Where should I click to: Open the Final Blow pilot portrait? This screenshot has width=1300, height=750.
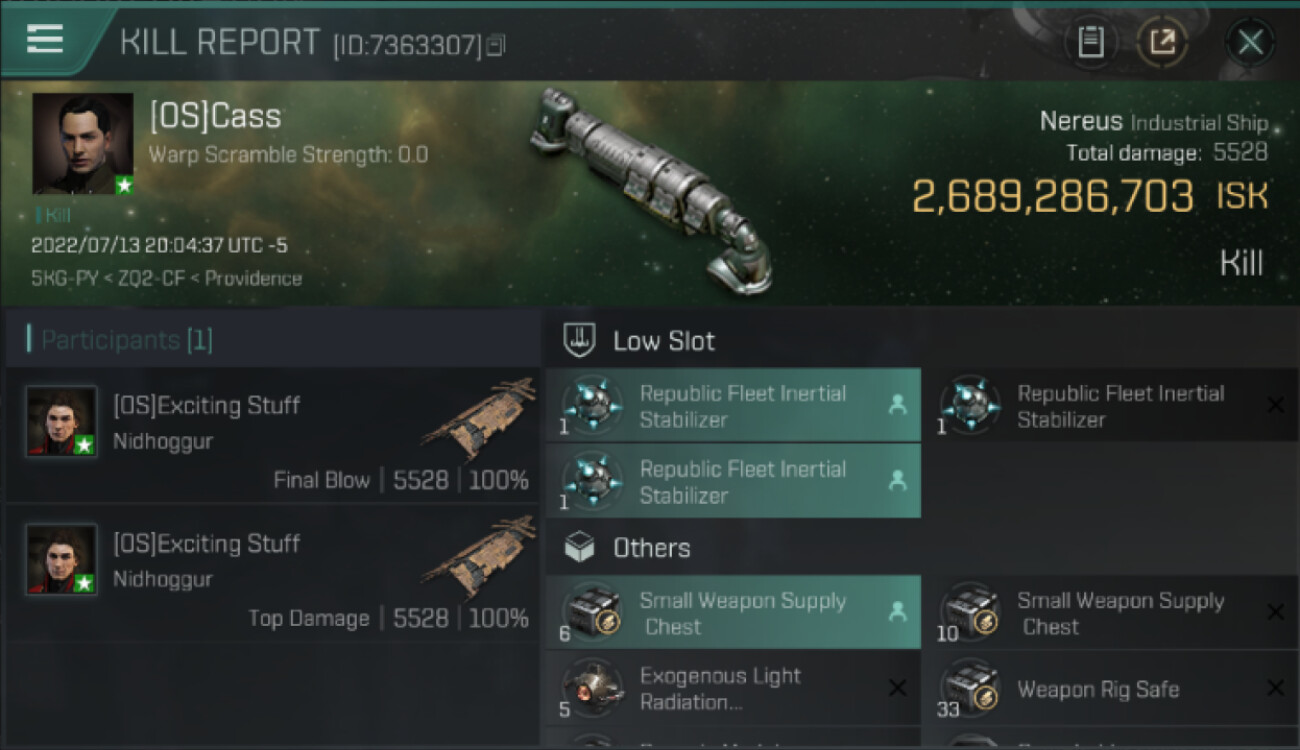coord(62,421)
